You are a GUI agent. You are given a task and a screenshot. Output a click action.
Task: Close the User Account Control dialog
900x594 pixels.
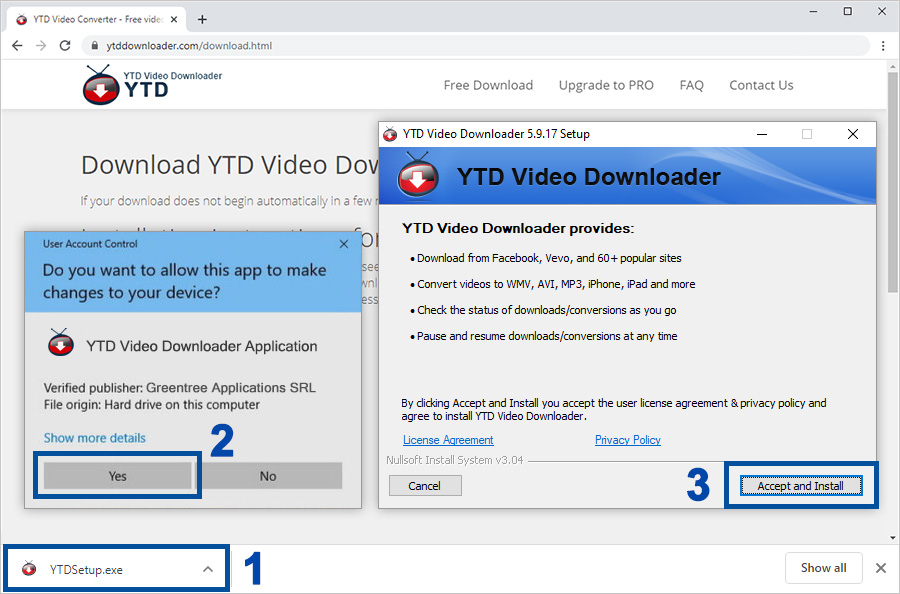(344, 244)
